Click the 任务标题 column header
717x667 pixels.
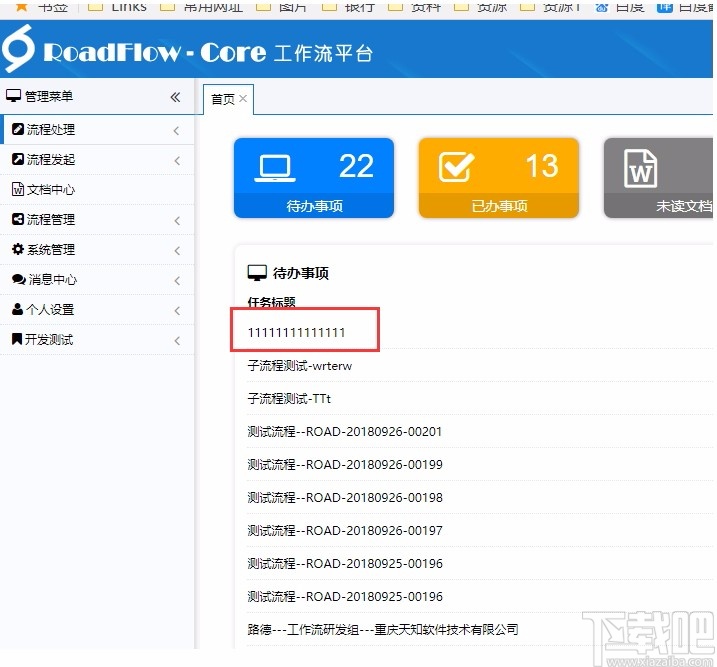(x=271, y=302)
